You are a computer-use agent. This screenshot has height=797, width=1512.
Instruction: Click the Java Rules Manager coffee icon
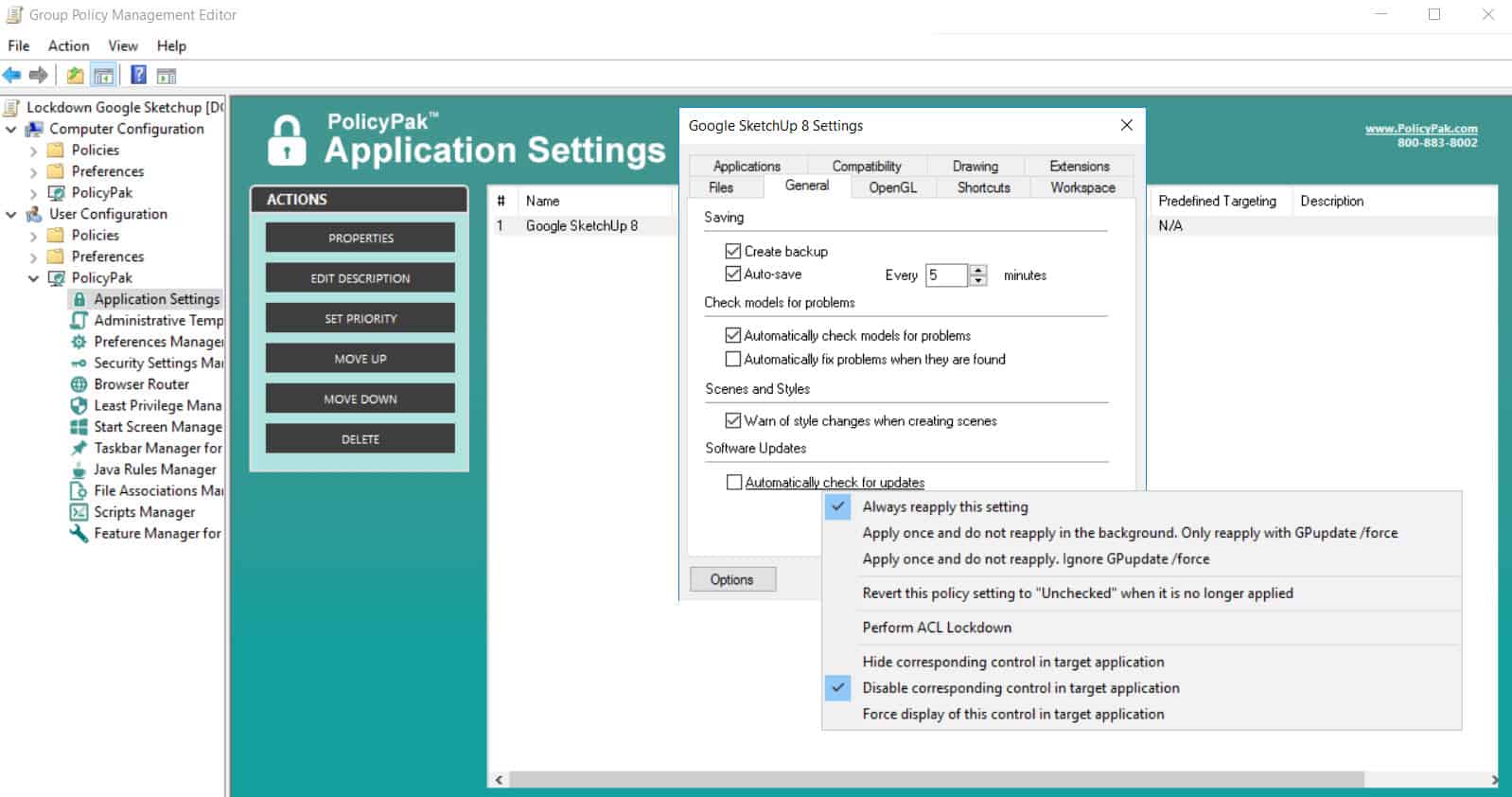tap(79, 469)
